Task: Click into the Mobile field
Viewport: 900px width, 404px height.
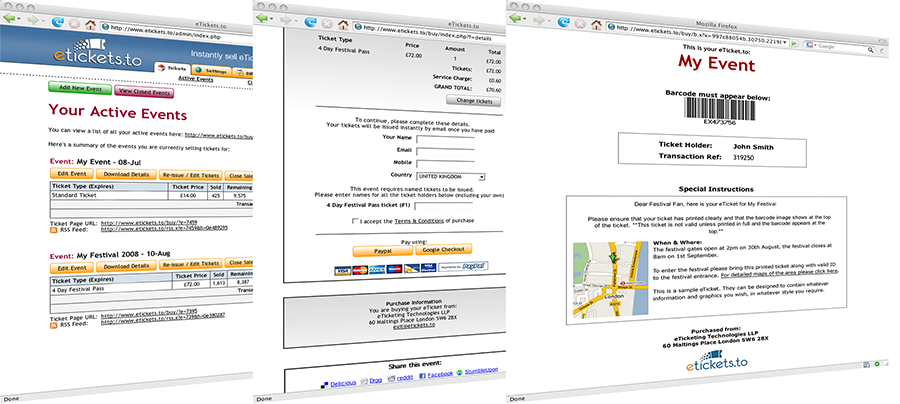Action: click(445, 164)
